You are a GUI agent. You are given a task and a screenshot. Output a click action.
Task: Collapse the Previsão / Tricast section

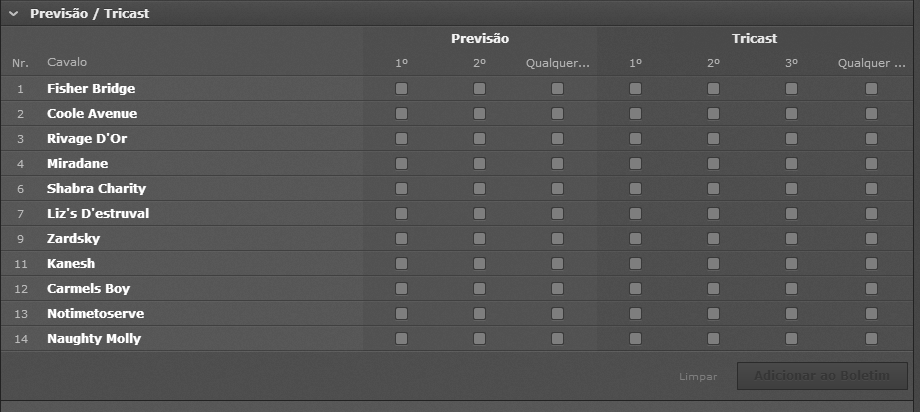pyautogui.click(x=14, y=14)
